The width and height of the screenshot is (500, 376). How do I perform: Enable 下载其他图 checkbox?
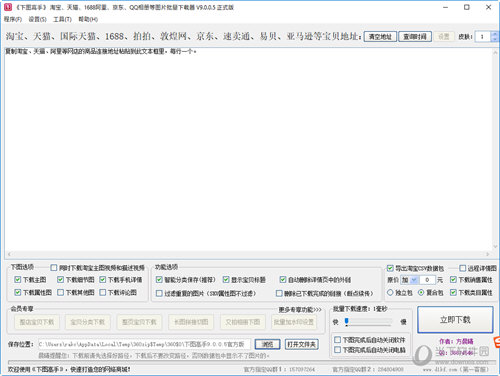point(60,292)
